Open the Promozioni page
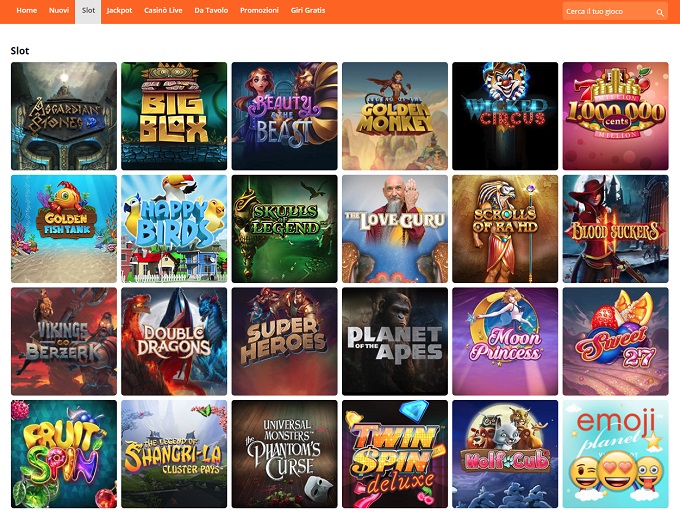Screen dimensions: 680x511 tap(259, 10)
